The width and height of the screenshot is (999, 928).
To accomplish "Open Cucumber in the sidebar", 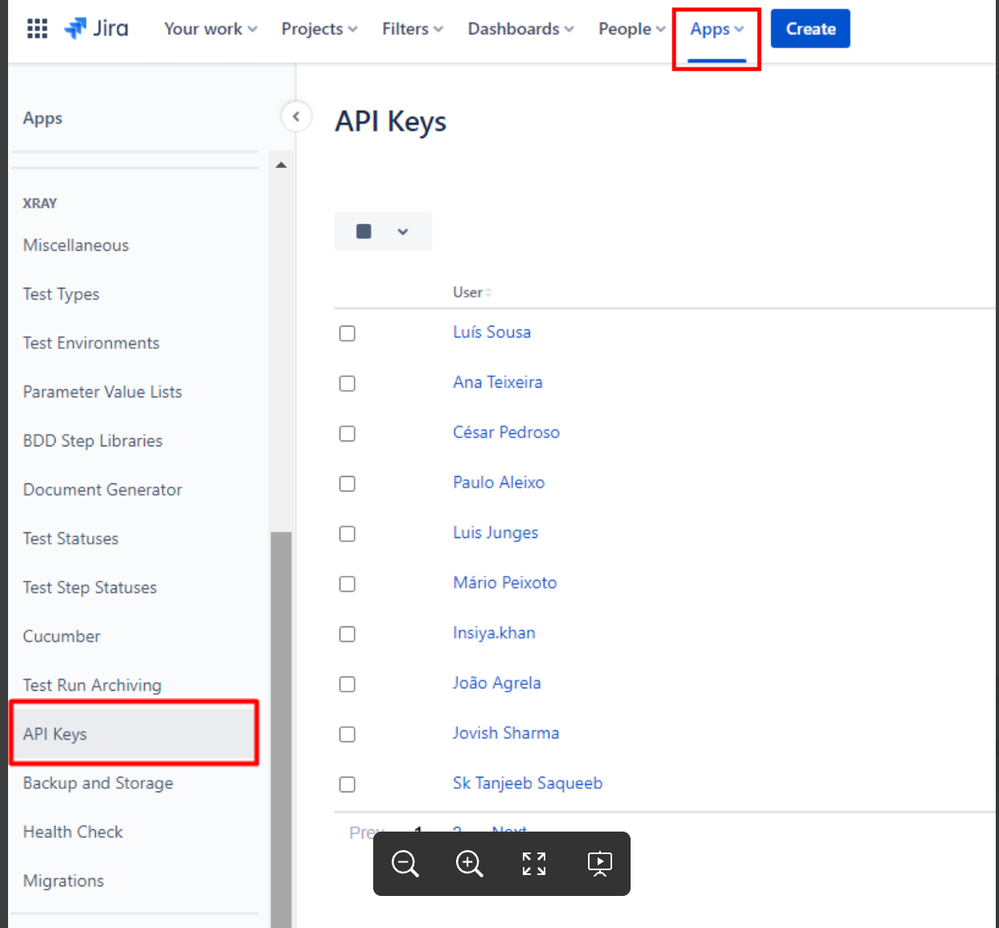I will [62, 636].
